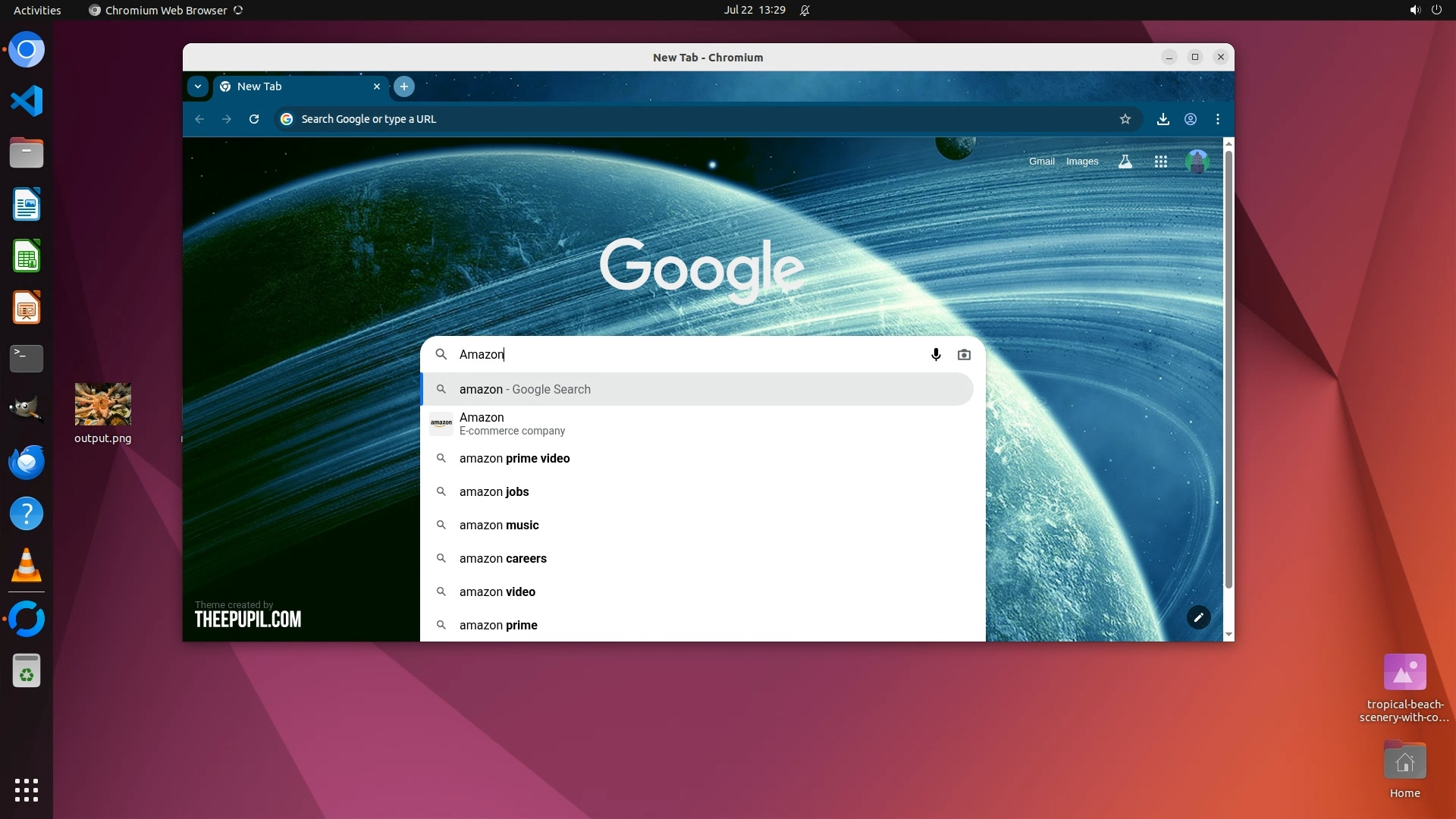
Task: Open the Downloads toolbar icon
Action: [x=1163, y=119]
